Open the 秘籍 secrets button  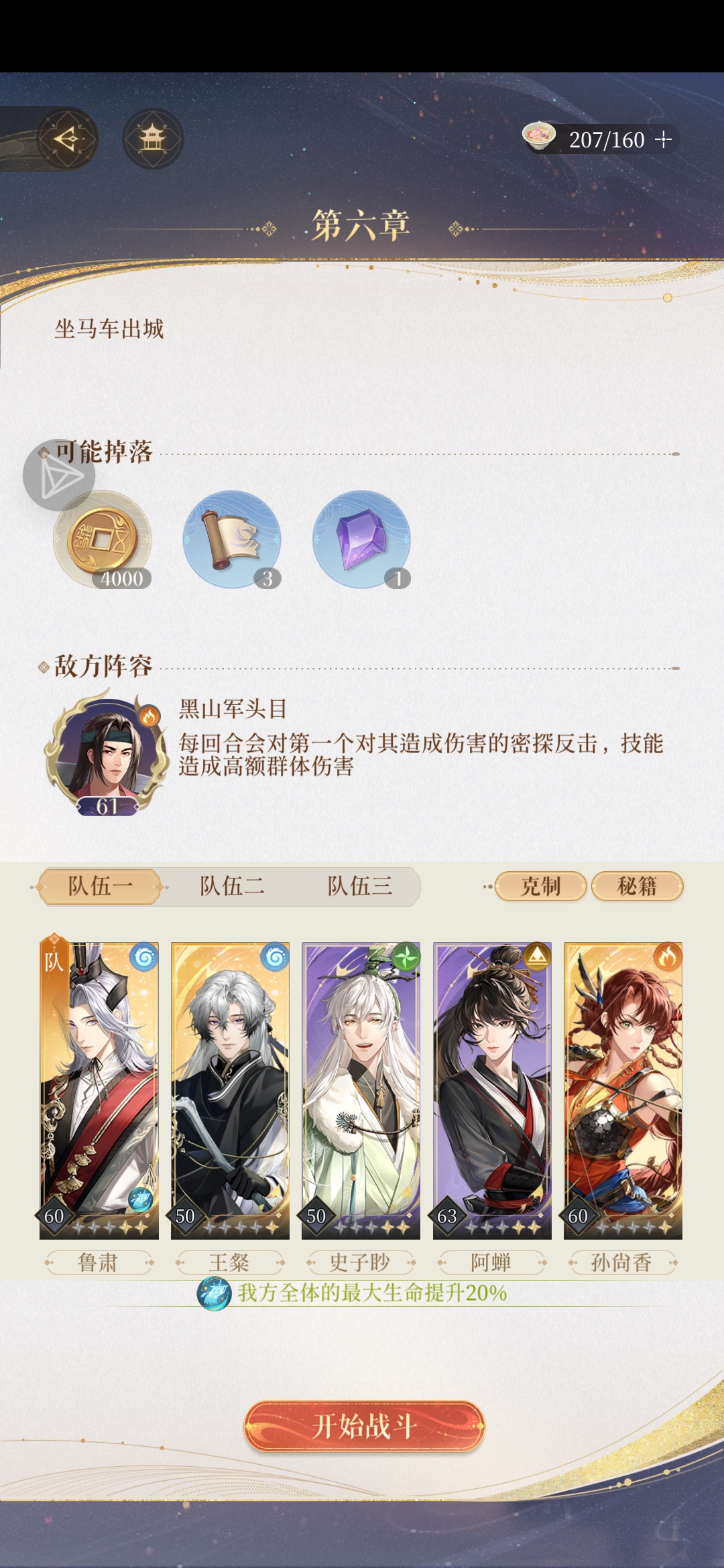638,887
